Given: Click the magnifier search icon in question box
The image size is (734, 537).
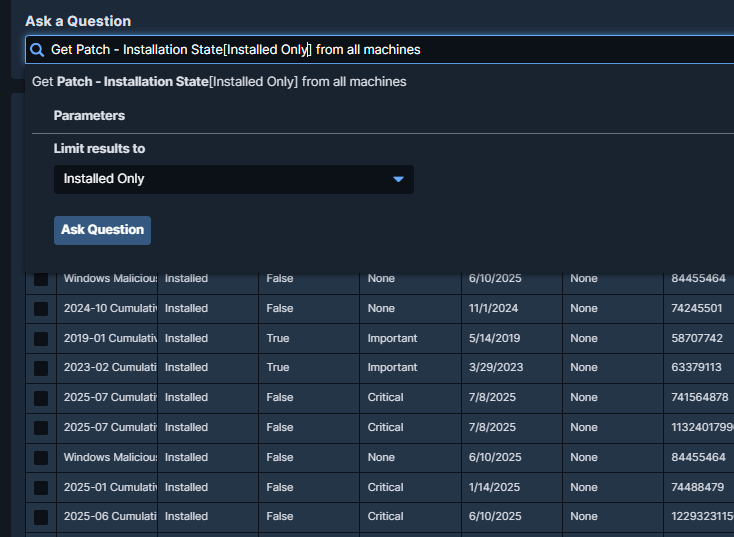Looking at the screenshot, I should click(37, 50).
